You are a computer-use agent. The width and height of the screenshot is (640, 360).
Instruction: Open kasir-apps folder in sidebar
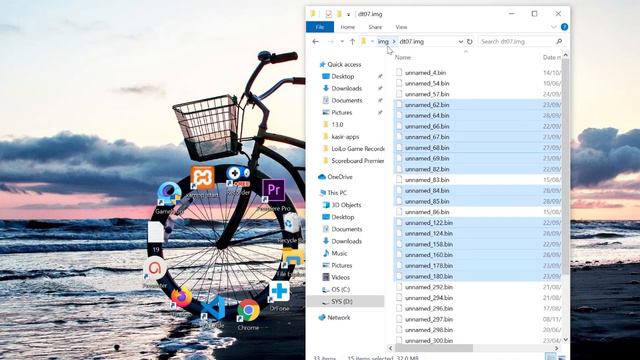click(345, 137)
